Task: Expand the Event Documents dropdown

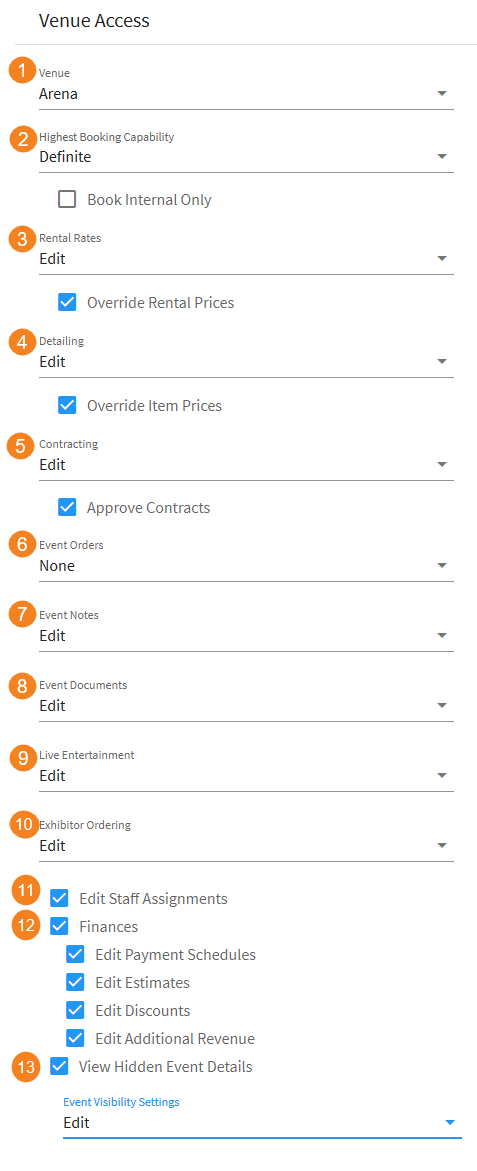Action: pyautogui.click(x=246, y=706)
